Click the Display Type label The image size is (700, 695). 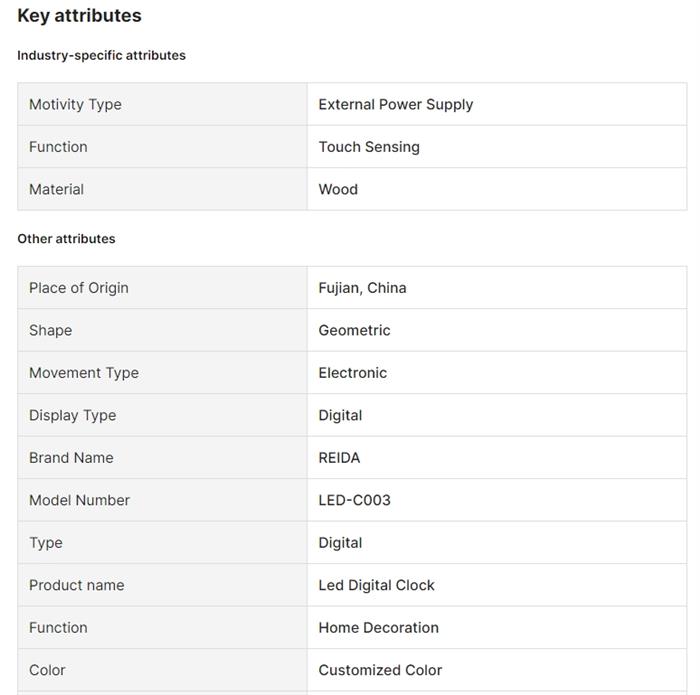pyautogui.click(x=72, y=415)
